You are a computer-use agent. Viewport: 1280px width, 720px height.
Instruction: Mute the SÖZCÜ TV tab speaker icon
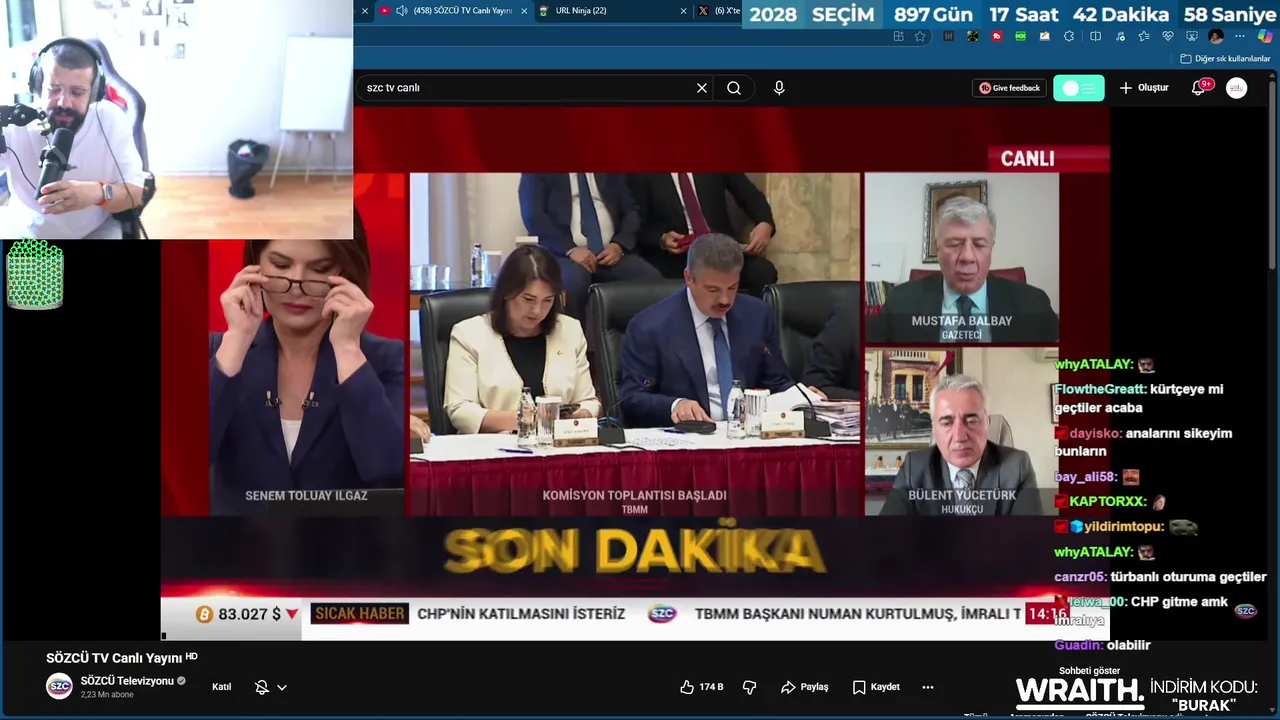pos(402,11)
